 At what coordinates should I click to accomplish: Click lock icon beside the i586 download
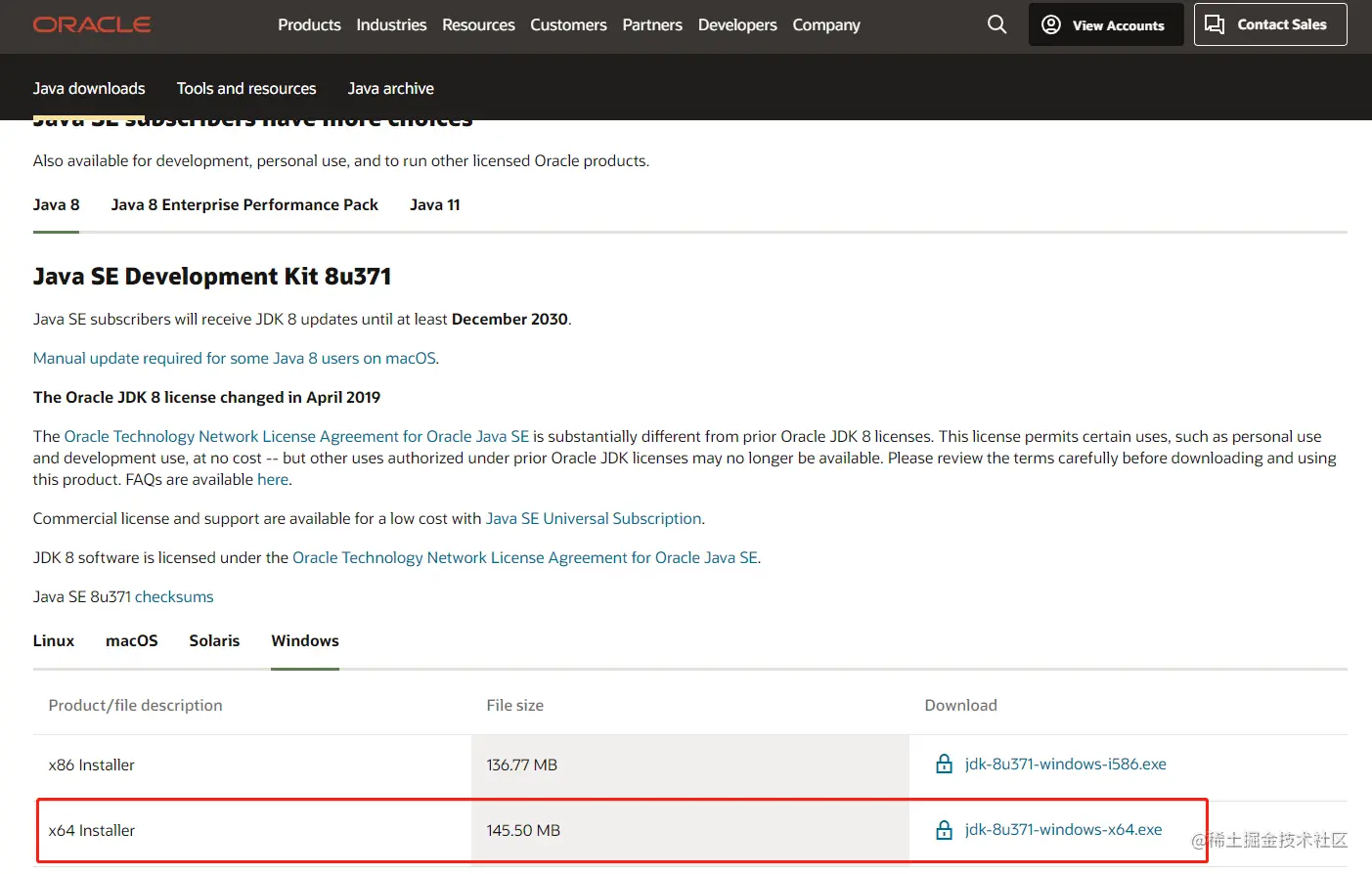[x=944, y=765]
